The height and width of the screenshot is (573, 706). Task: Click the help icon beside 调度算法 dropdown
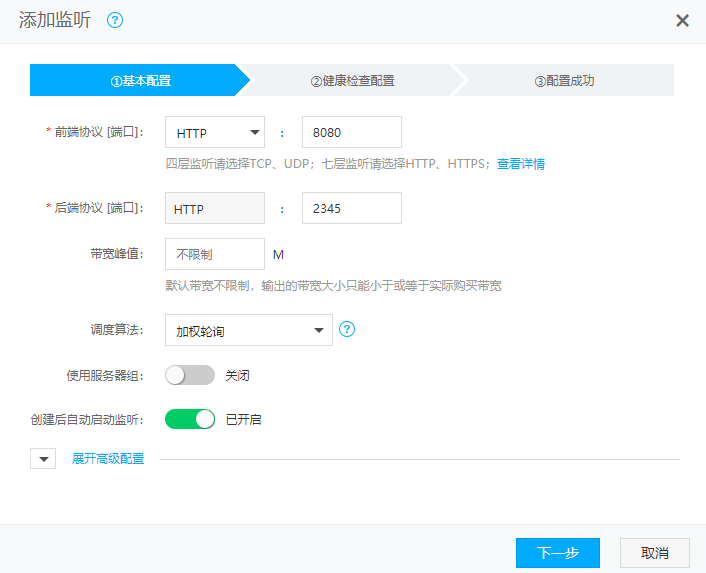(x=347, y=329)
